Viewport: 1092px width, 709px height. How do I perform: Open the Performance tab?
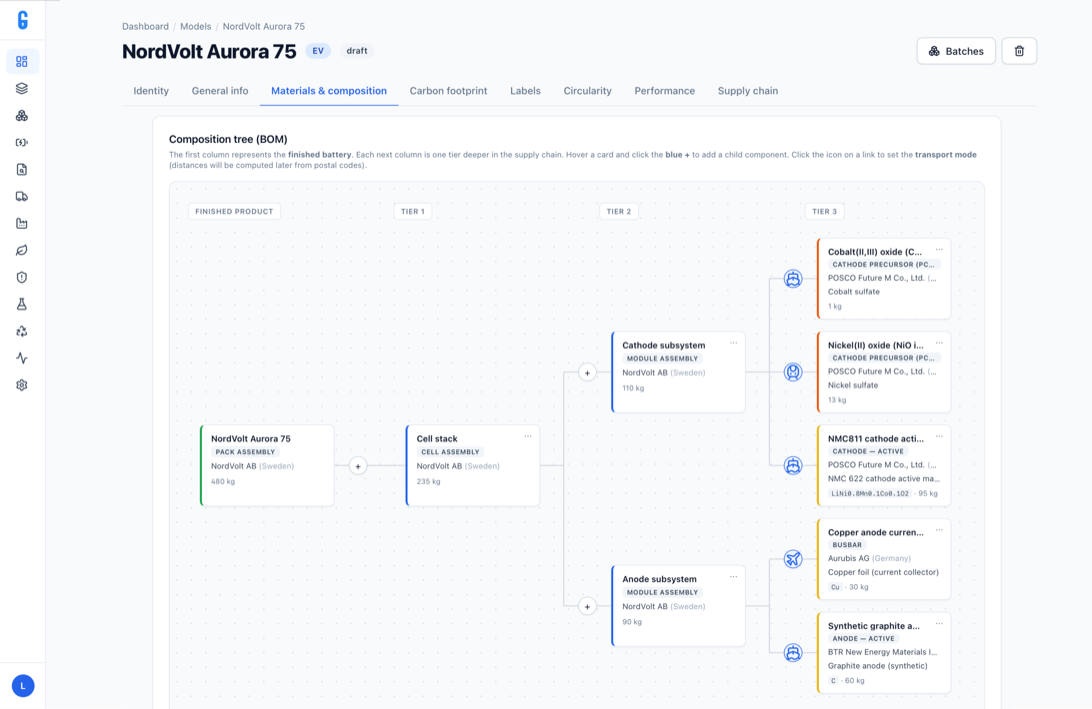664,91
